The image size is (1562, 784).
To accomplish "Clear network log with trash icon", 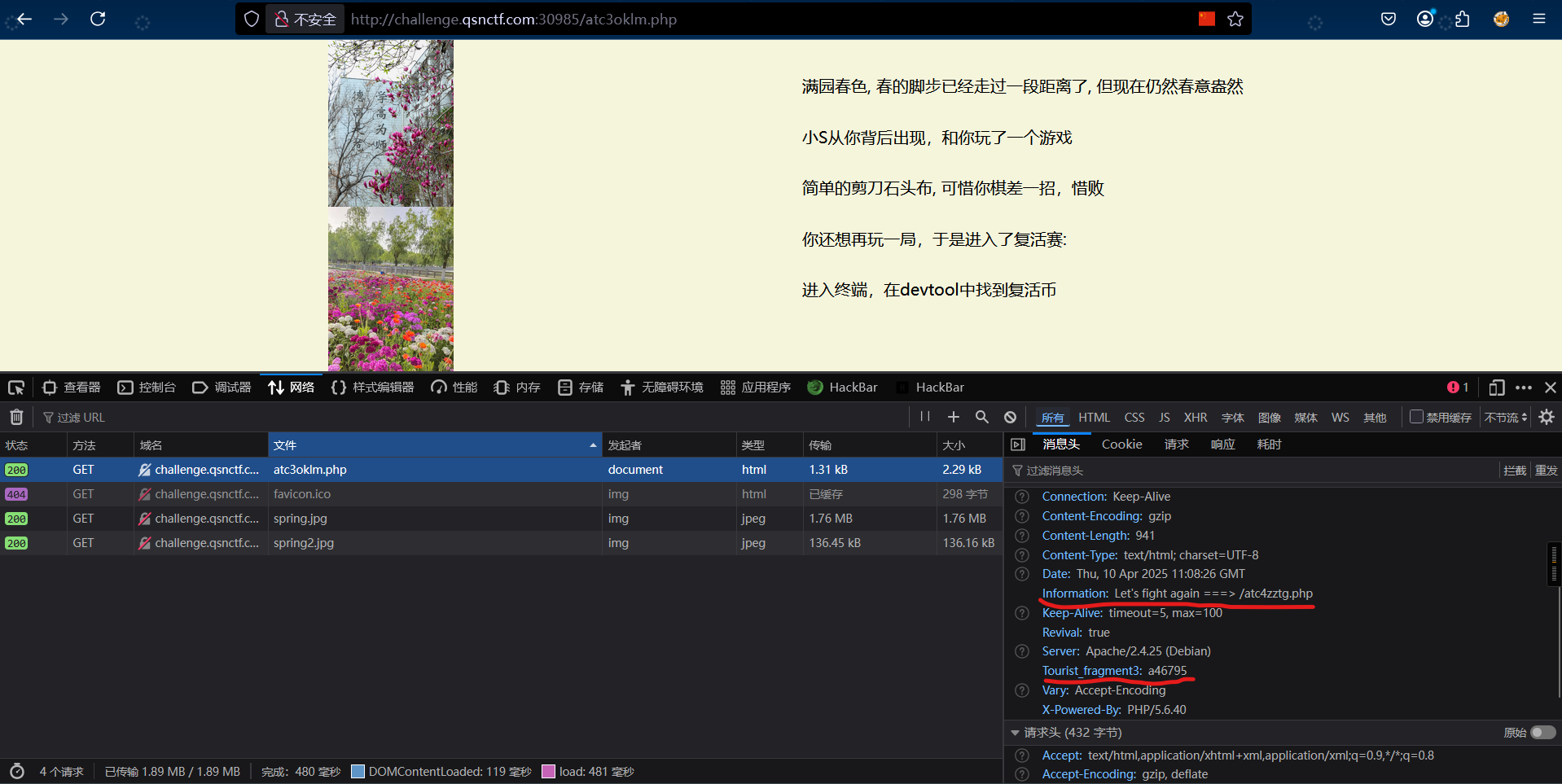I will click(16, 417).
